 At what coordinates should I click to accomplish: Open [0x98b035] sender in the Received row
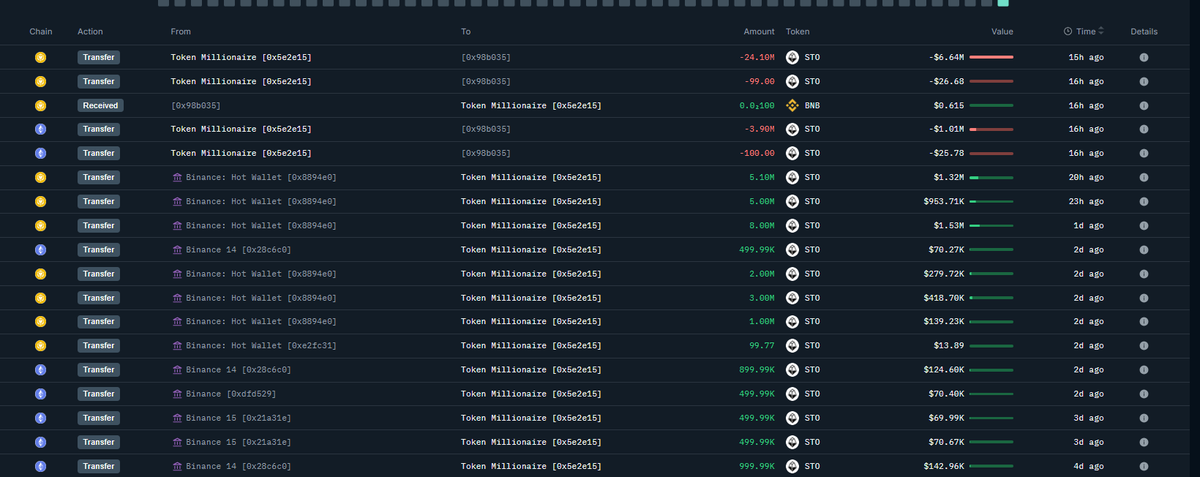click(196, 105)
